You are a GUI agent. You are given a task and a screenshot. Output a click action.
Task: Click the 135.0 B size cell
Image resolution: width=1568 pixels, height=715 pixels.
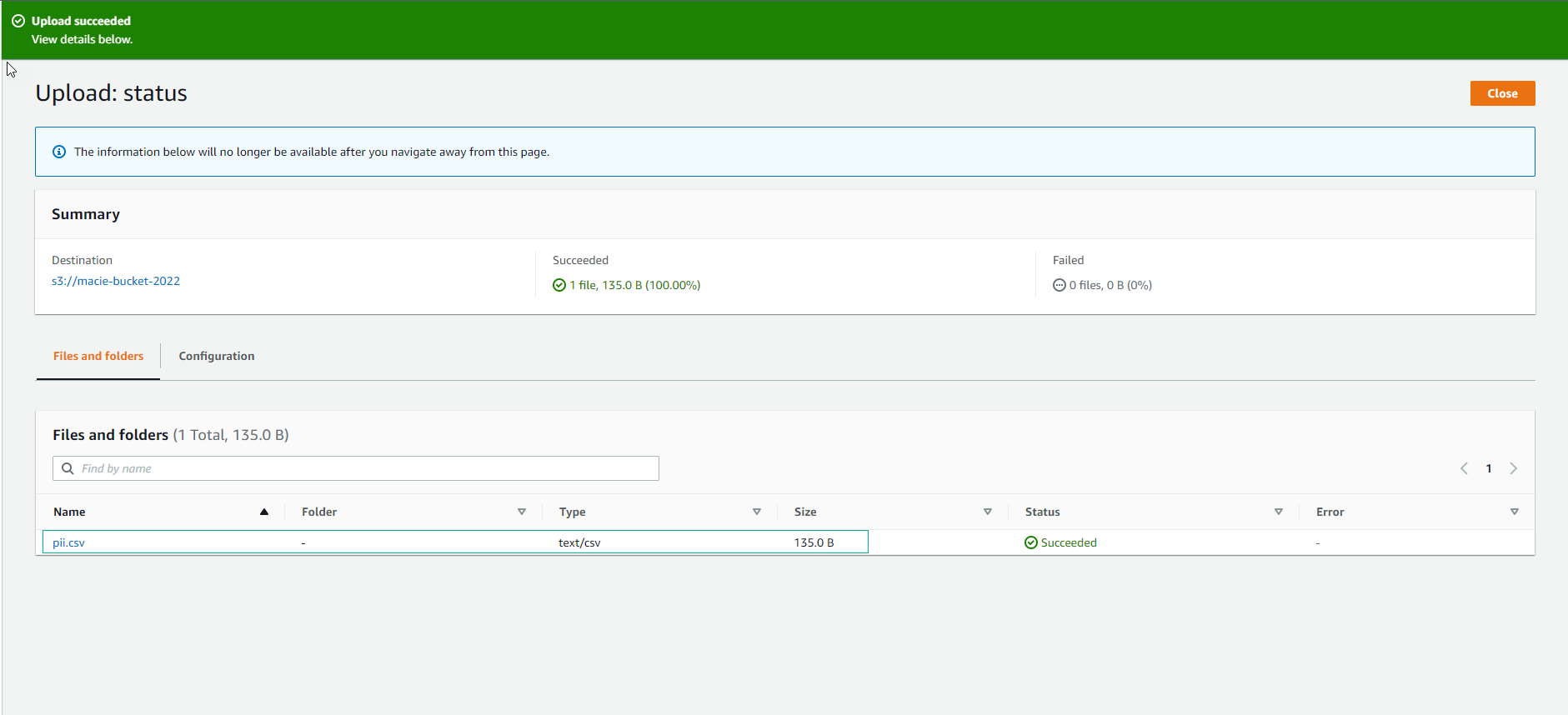pos(814,542)
